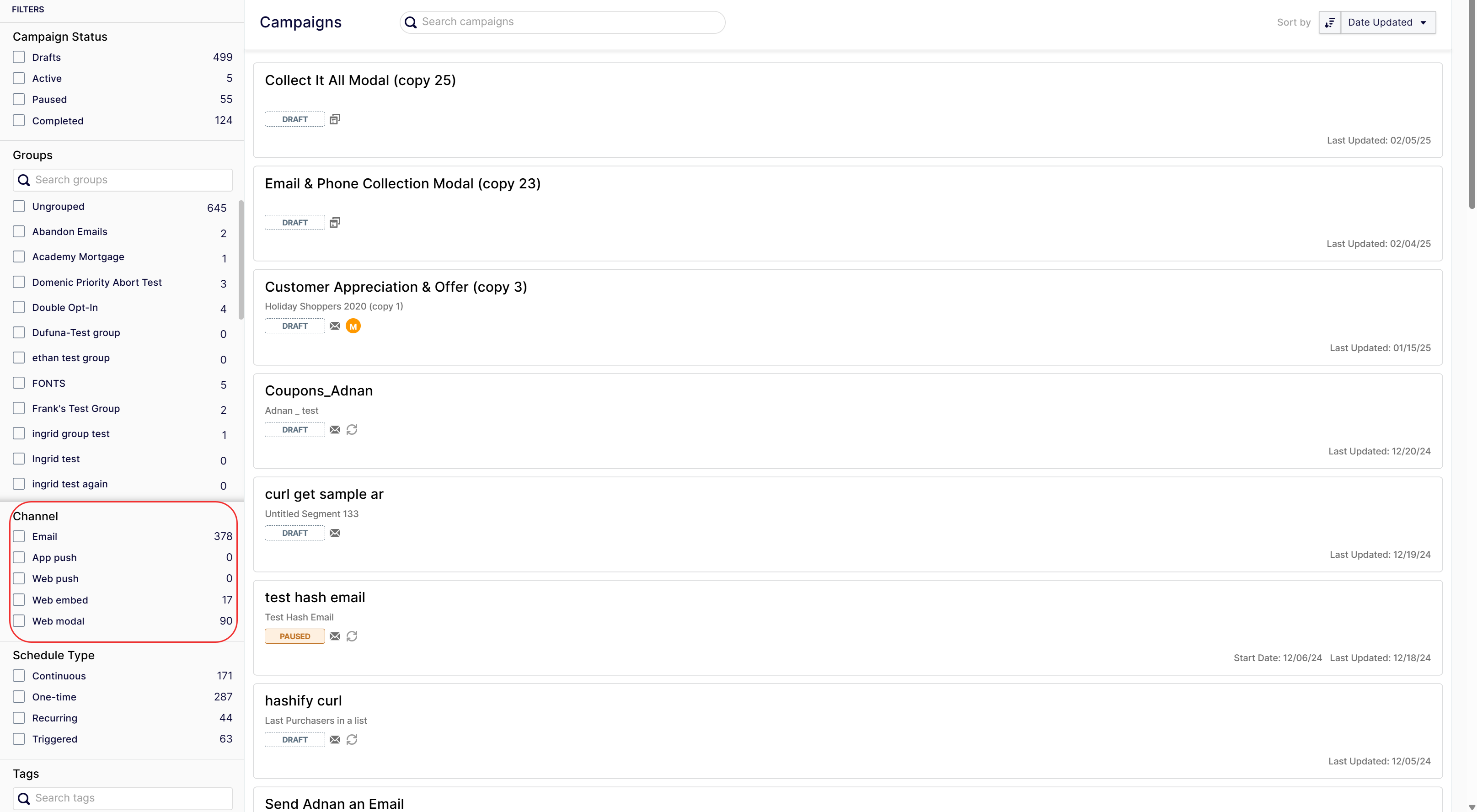Enable the Drafts status filter
Viewport: 1477px width, 812px height.
pos(19,57)
